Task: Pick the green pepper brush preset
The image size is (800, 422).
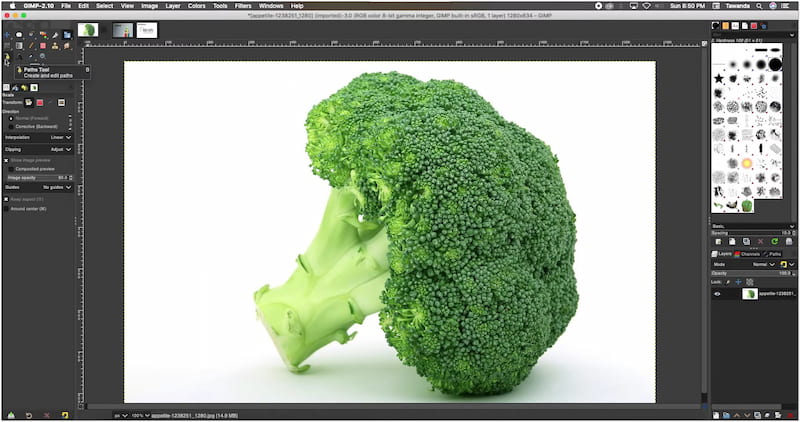Action: (747, 205)
